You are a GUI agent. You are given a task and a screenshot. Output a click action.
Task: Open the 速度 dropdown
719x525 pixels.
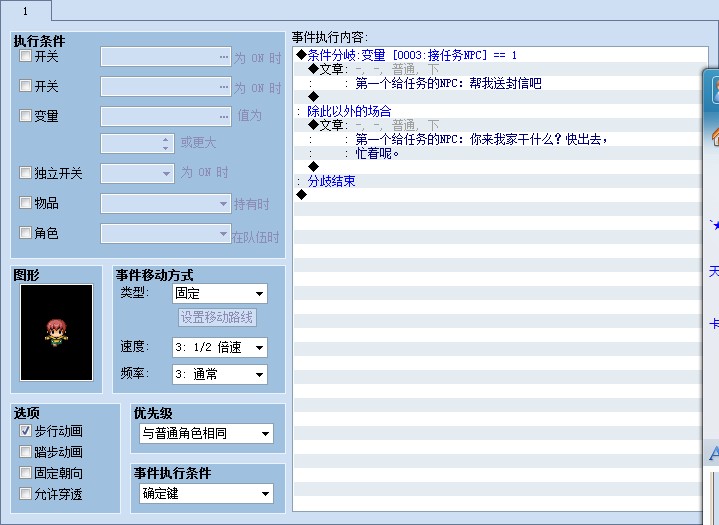pyautogui.click(x=220, y=348)
